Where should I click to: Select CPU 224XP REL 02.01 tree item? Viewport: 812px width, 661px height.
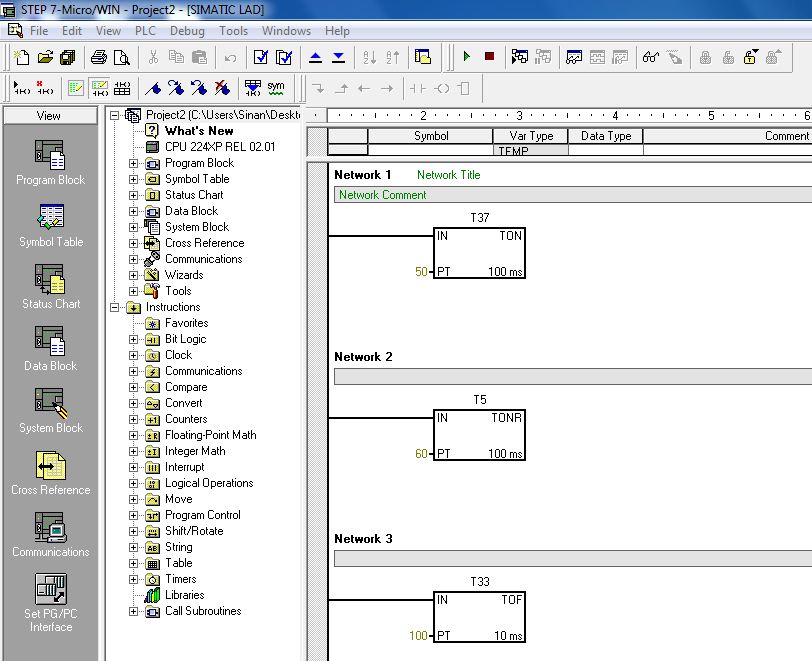click(x=220, y=147)
